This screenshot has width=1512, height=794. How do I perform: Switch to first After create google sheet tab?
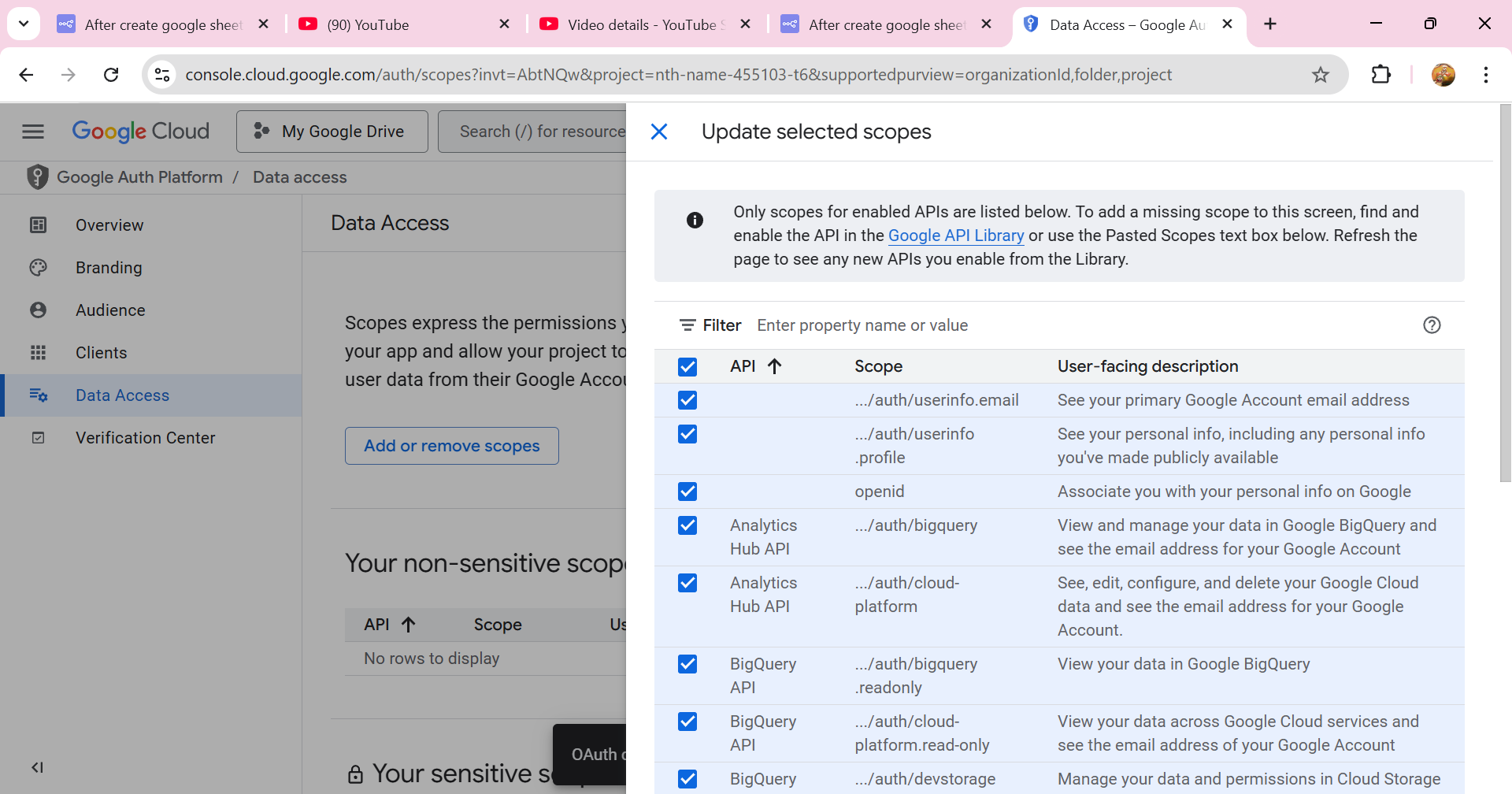tap(162, 24)
